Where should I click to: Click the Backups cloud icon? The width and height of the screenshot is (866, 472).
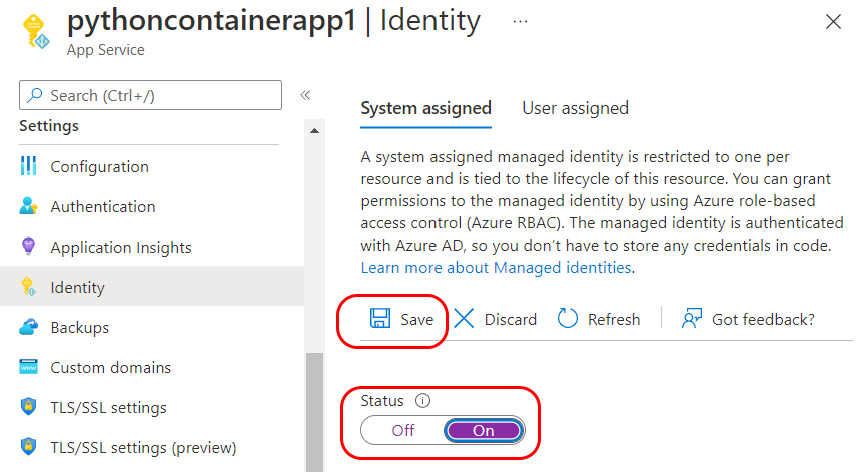tap(29, 328)
